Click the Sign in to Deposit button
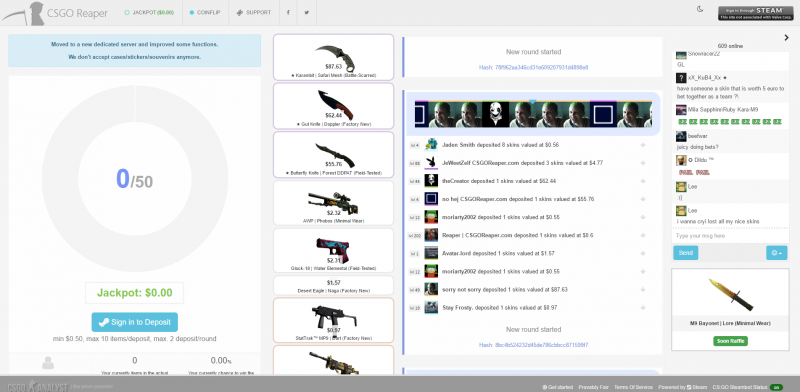Viewport: 800px width, 392px height. pyautogui.click(x=135, y=322)
